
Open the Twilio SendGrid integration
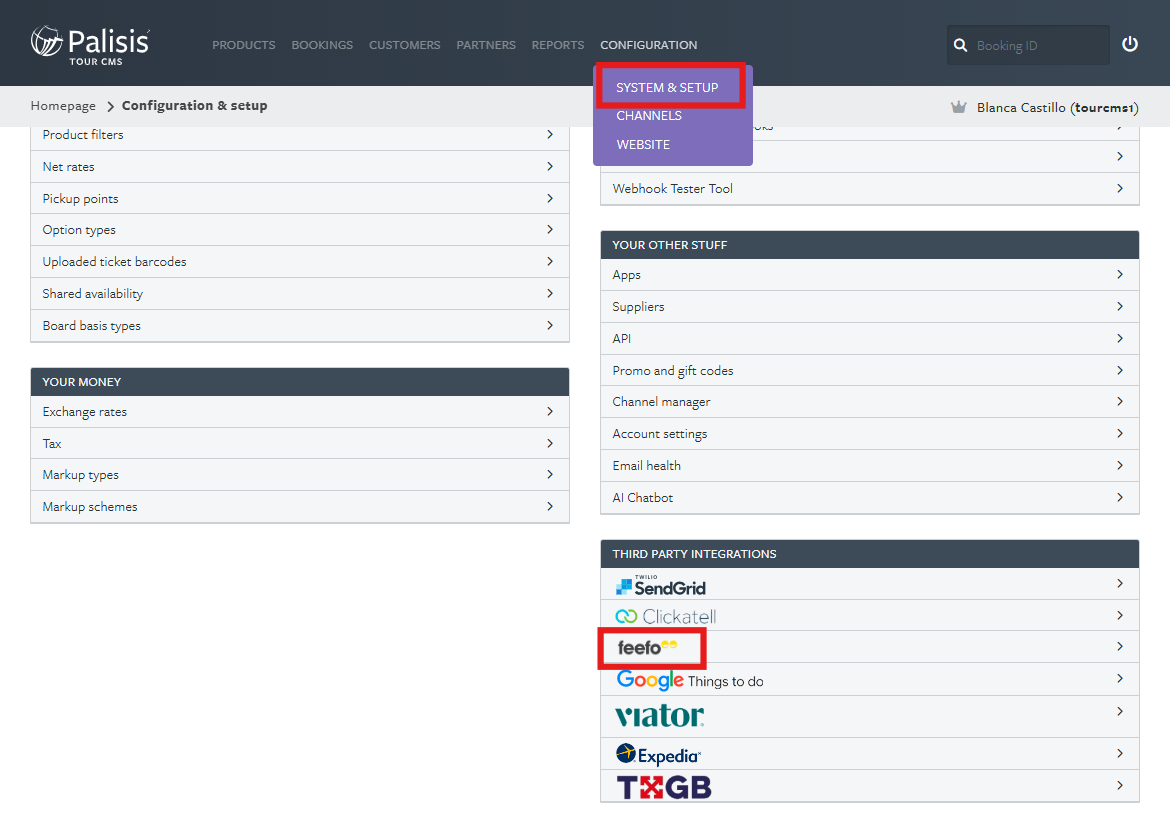tap(661, 586)
